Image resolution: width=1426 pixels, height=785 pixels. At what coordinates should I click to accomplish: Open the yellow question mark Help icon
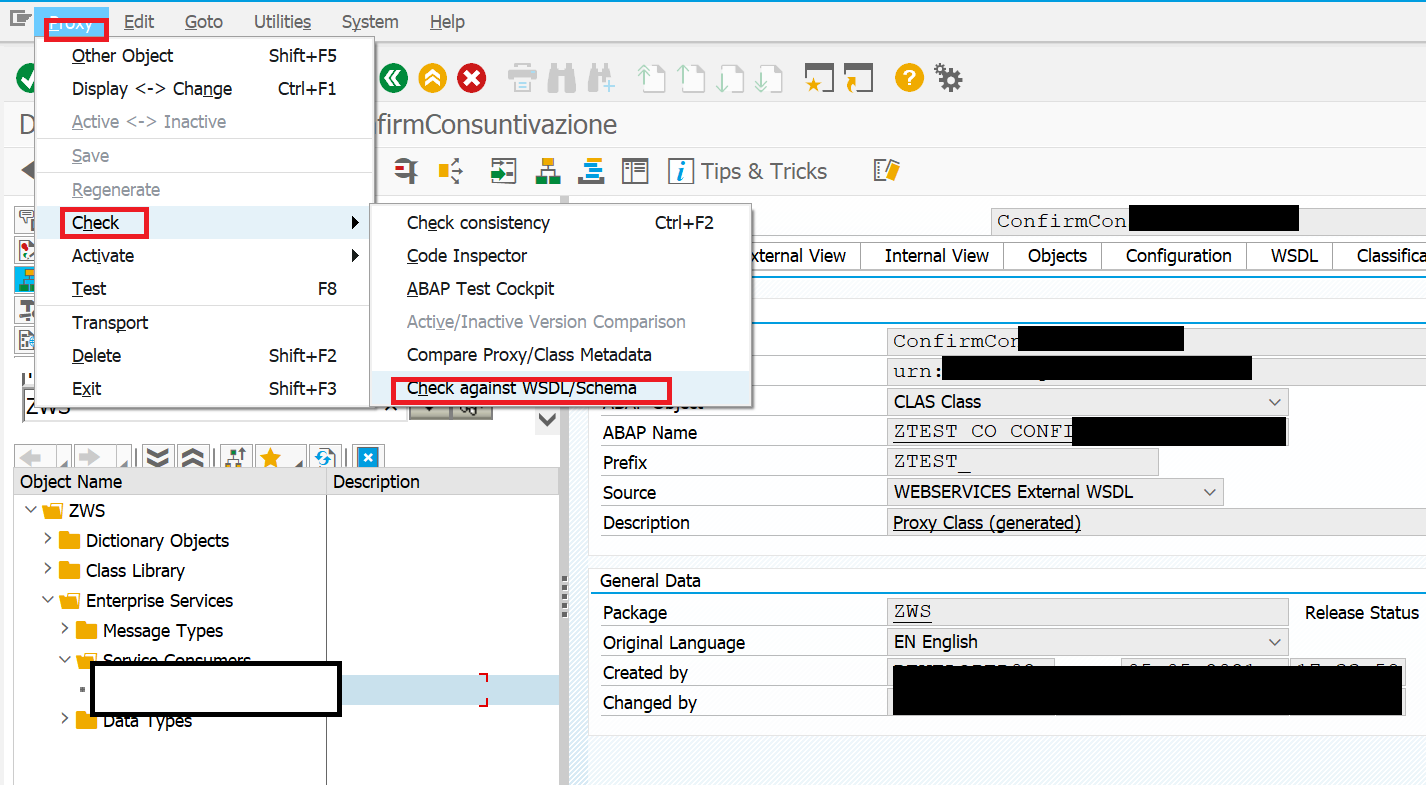(x=908, y=78)
